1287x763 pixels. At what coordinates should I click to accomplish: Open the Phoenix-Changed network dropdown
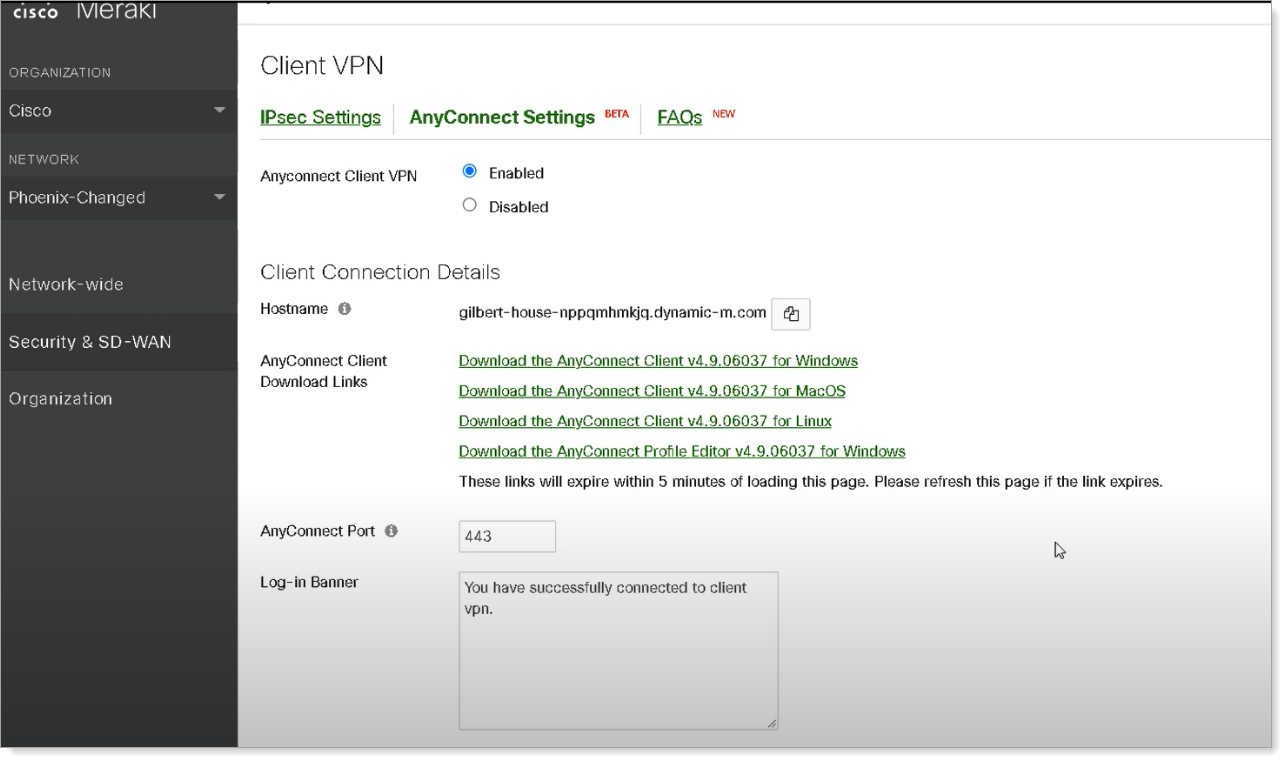point(118,197)
